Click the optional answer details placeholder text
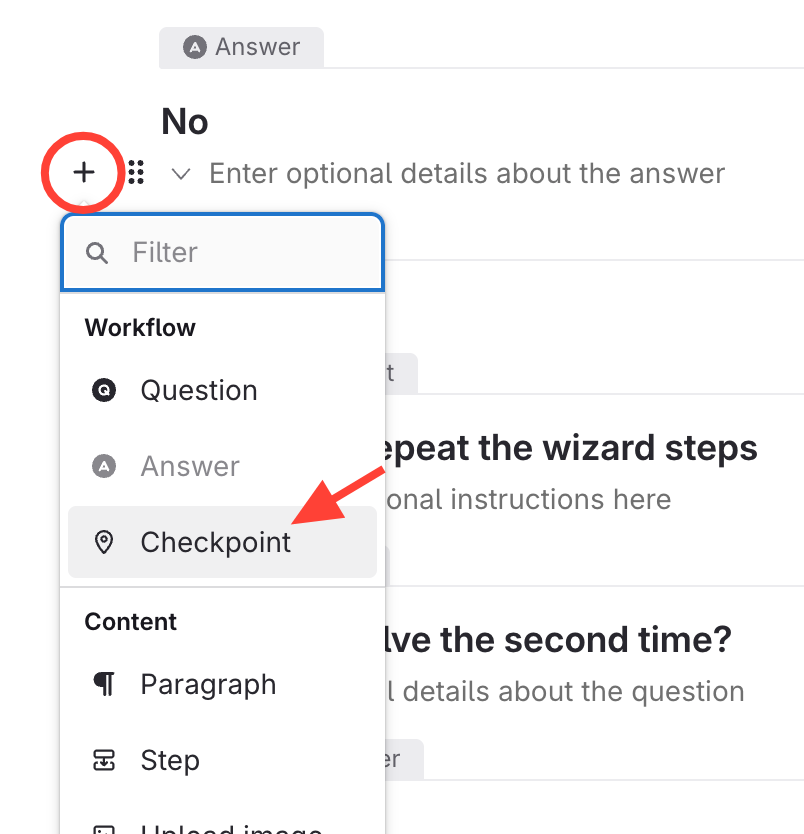 pos(466,173)
